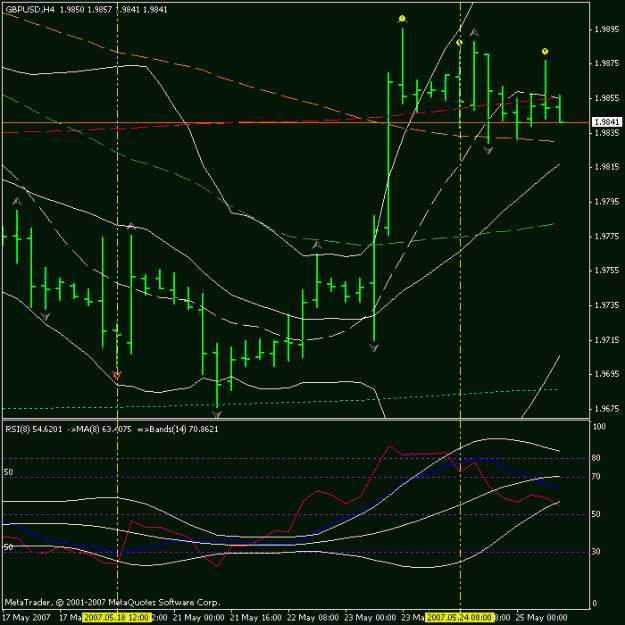Screen dimensions: 625x625
Task: Click the 1.9795 price scale label
Action: tap(607, 202)
